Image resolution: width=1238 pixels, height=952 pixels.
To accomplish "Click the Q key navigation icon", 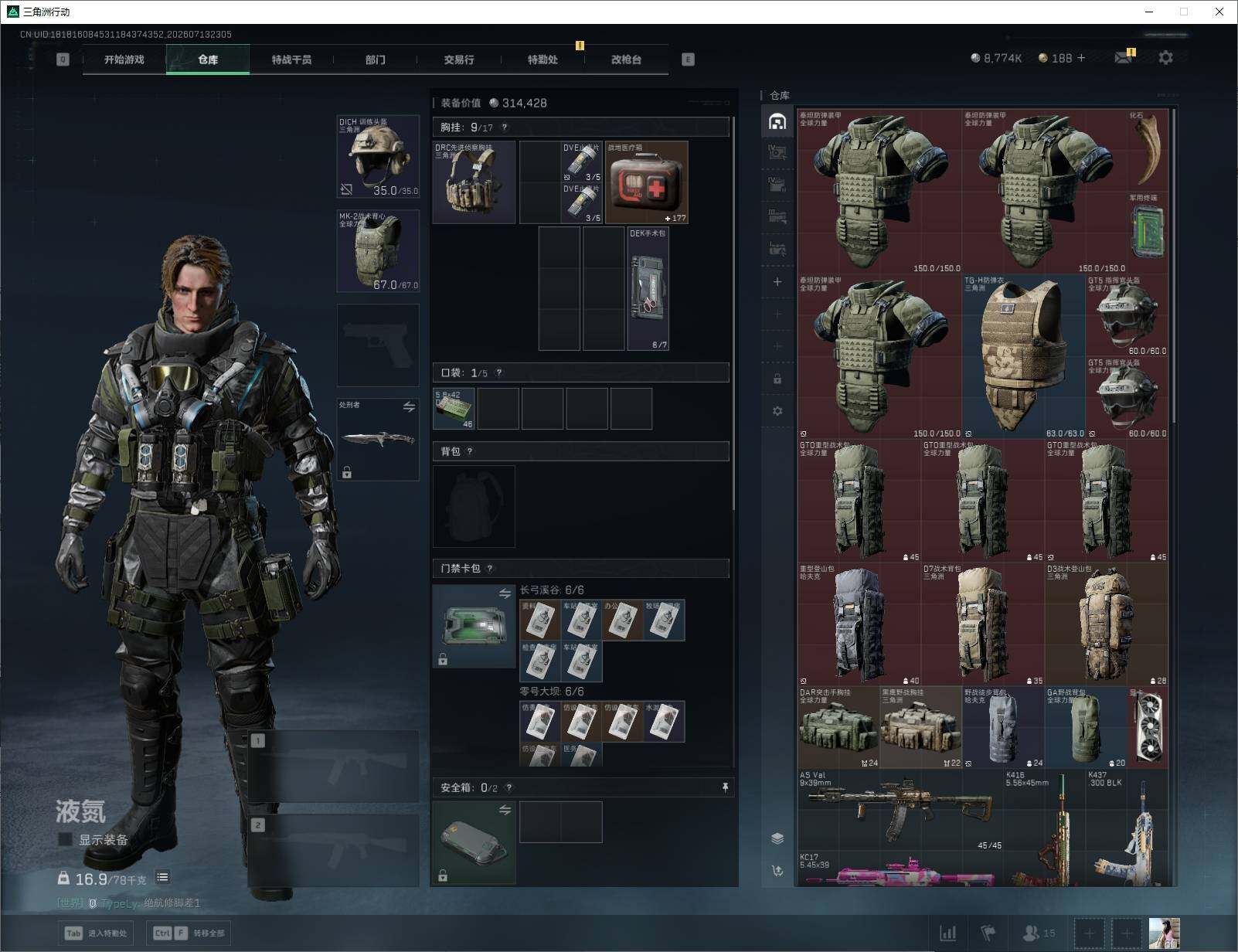I will coord(63,59).
